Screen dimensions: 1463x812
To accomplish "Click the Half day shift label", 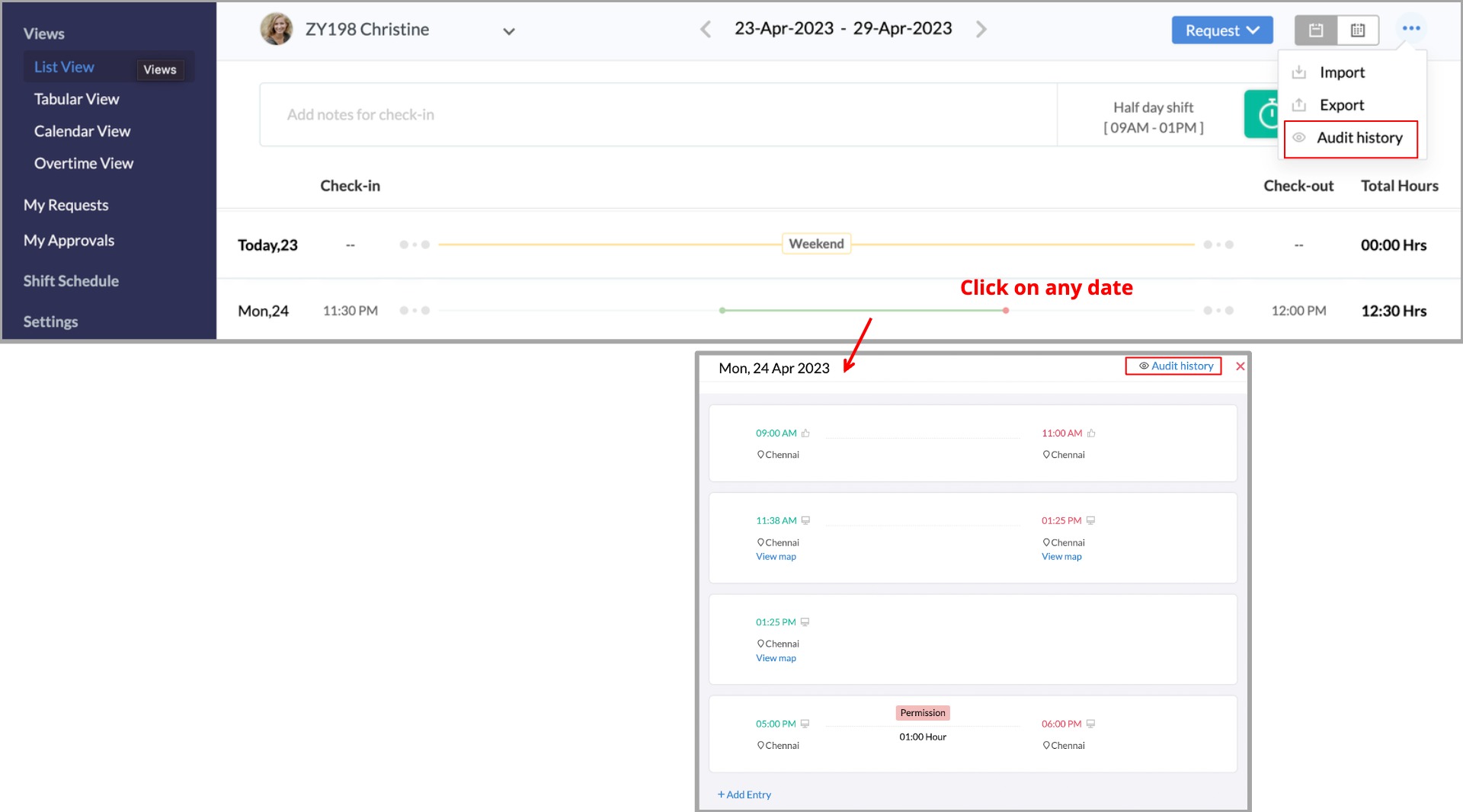I will click(1153, 107).
